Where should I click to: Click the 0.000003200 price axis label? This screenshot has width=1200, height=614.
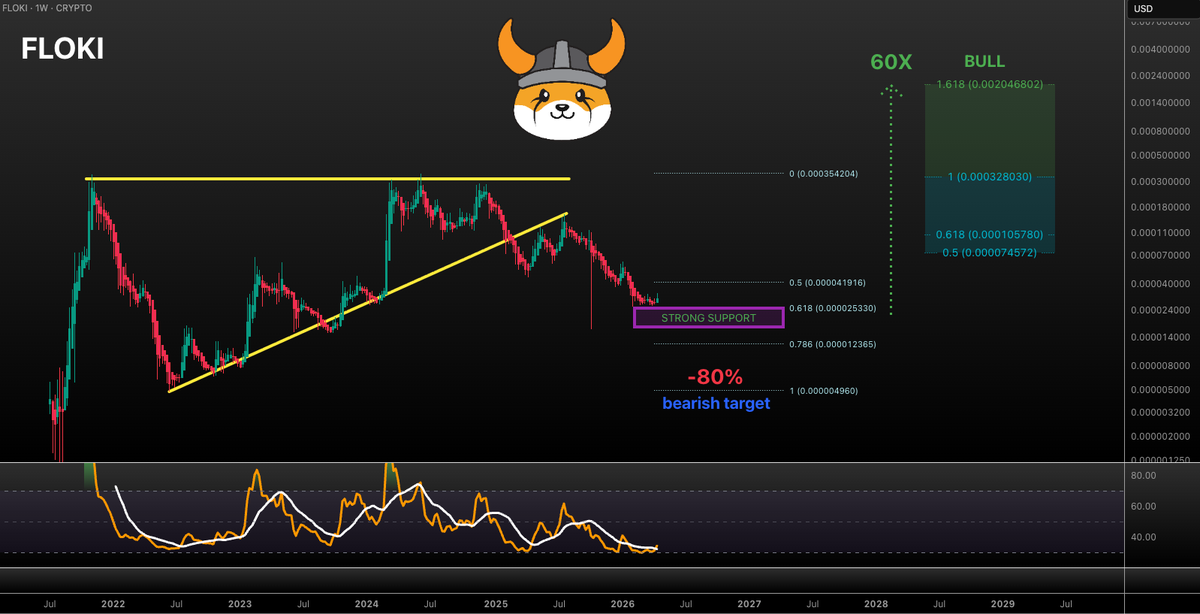1160,412
